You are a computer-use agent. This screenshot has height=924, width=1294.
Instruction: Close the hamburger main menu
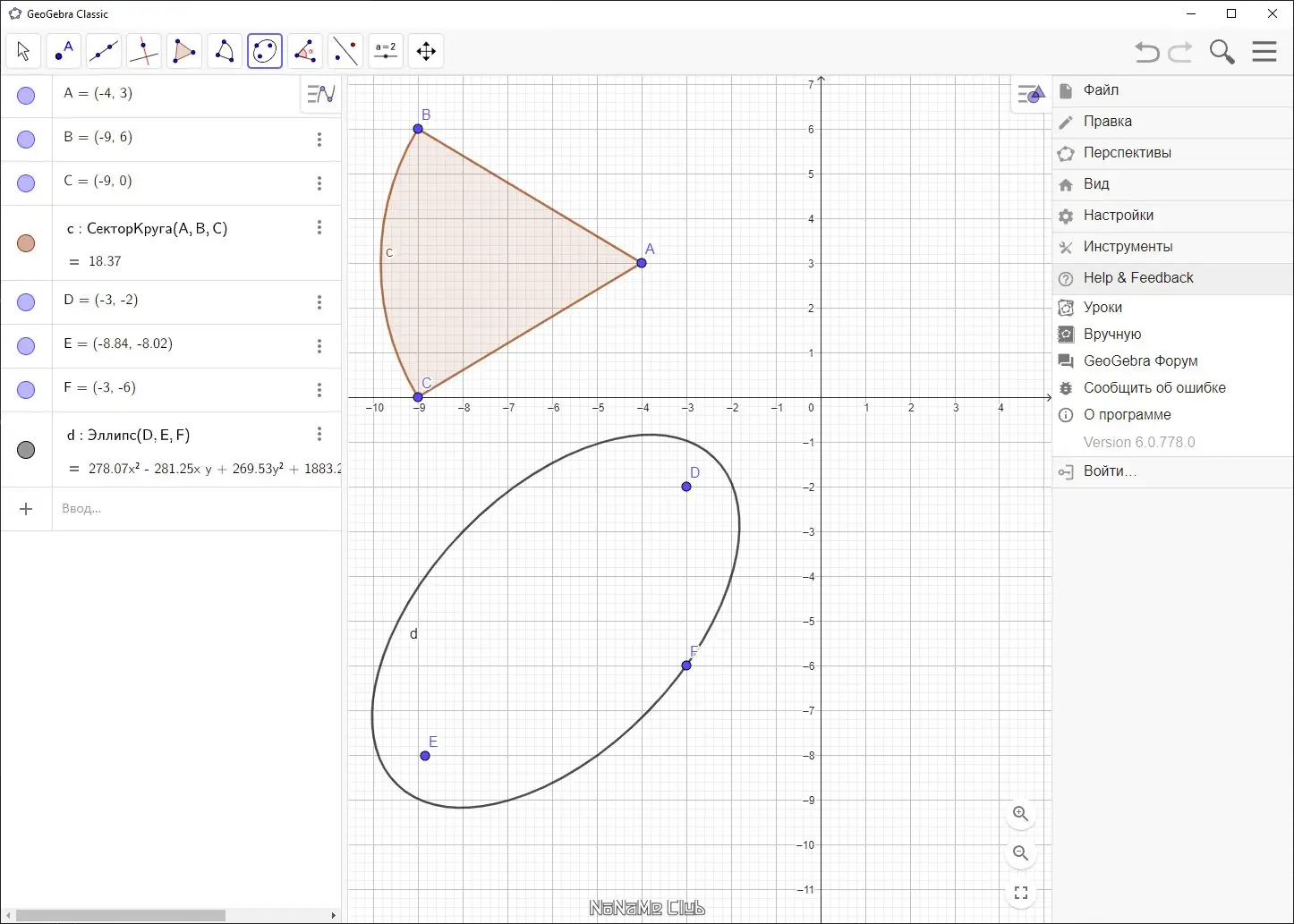tap(1264, 51)
